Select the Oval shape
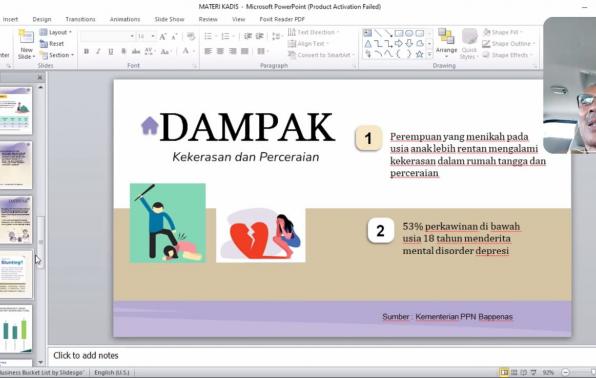This screenshot has width=596, height=378. click(x=409, y=33)
